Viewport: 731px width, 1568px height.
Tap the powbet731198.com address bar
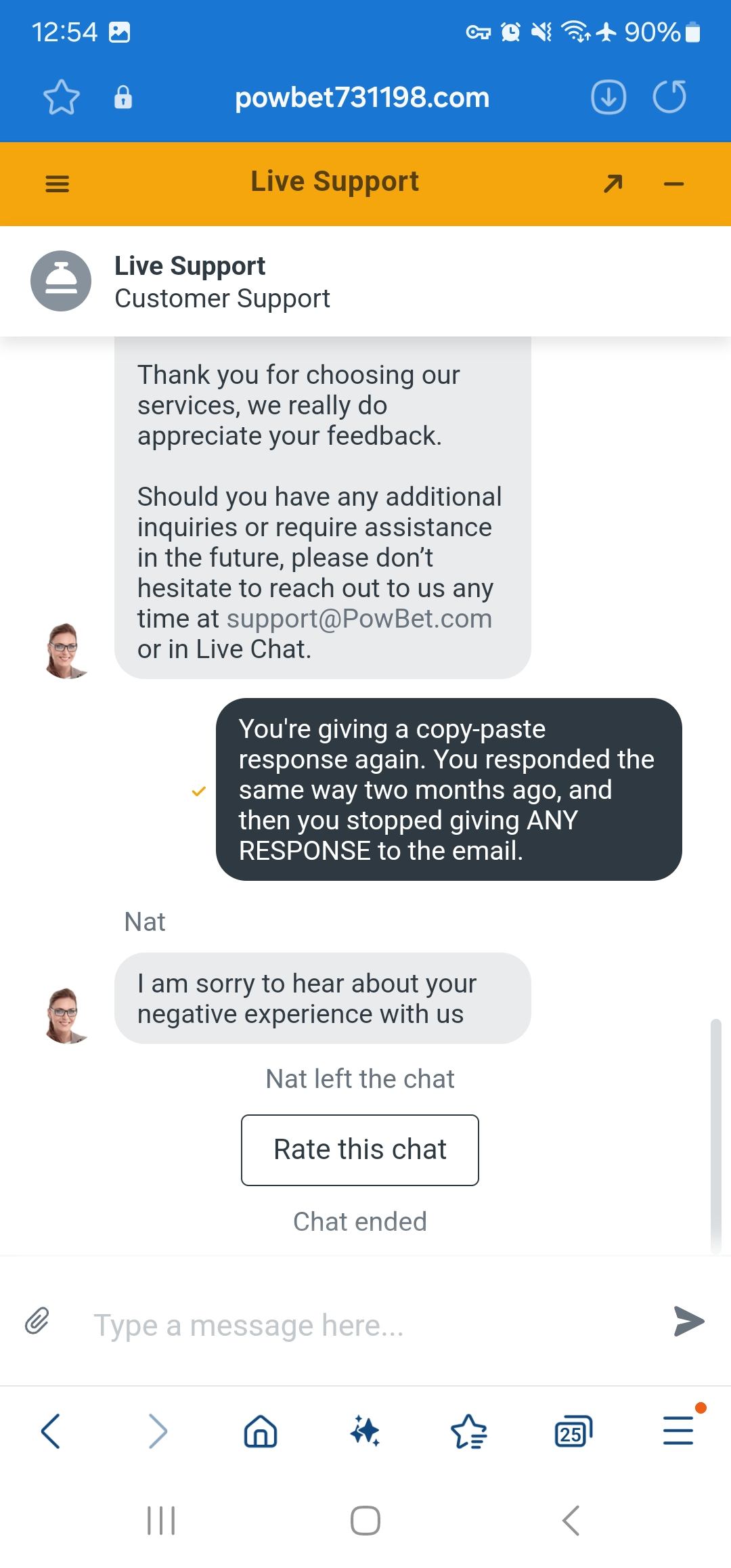362,97
